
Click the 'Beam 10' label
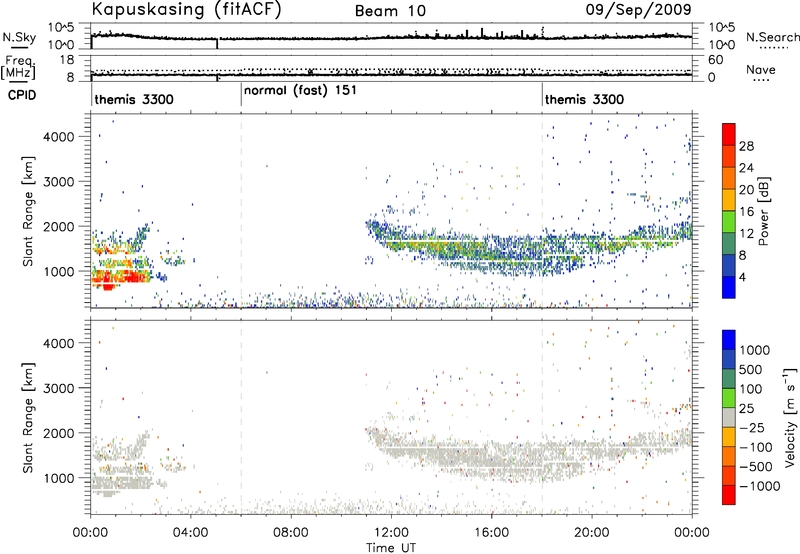point(390,11)
